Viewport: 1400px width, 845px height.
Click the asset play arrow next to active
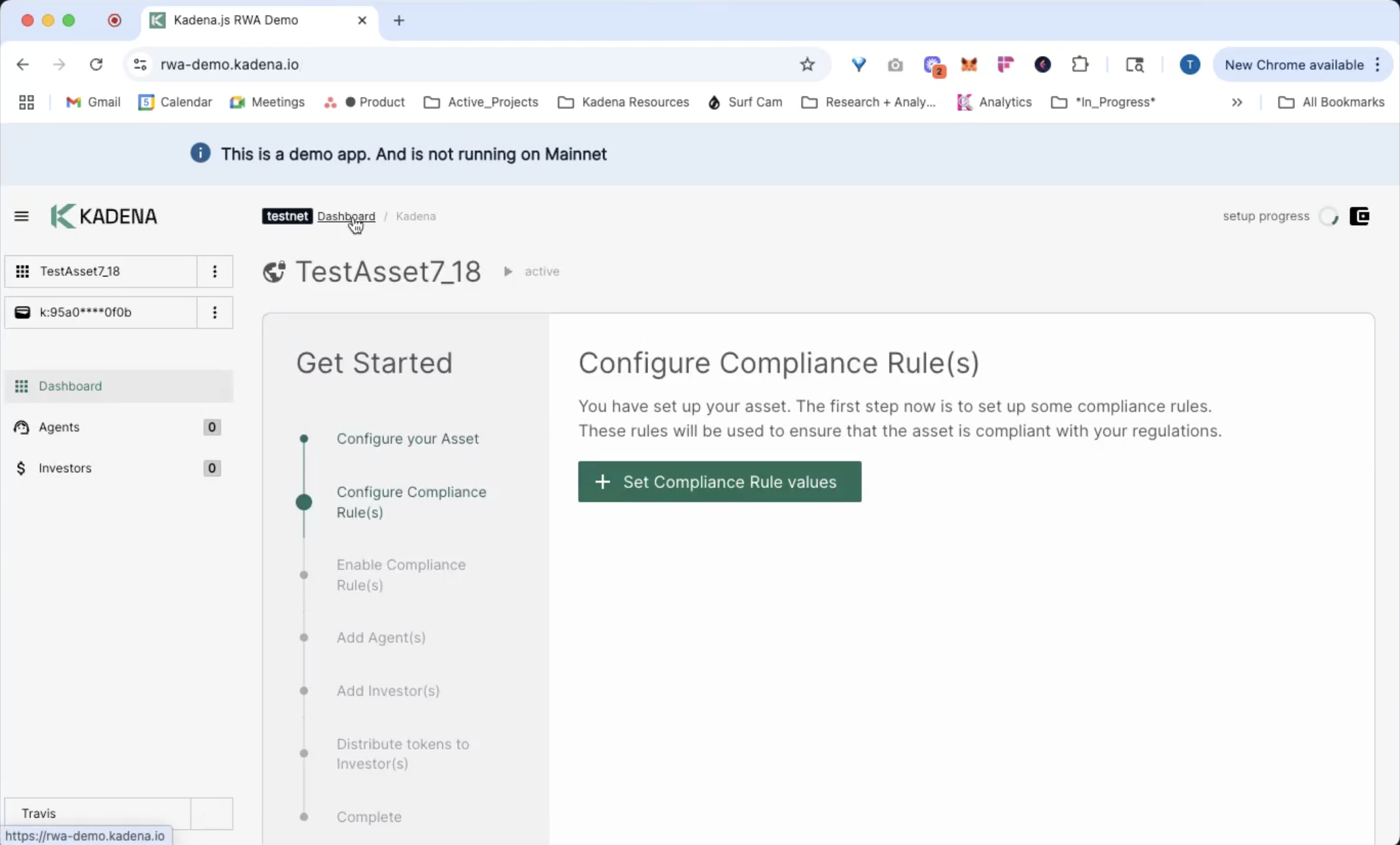[508, 272]
